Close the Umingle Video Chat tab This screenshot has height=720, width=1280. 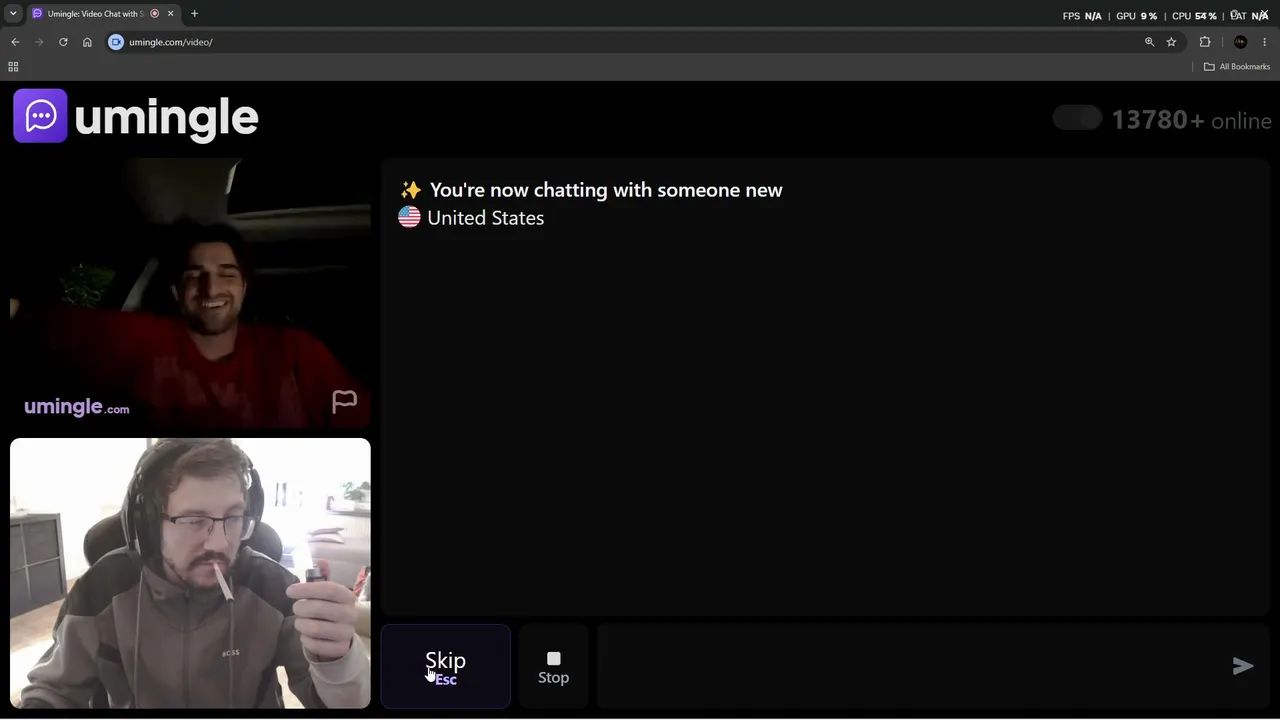coord(171,14)
